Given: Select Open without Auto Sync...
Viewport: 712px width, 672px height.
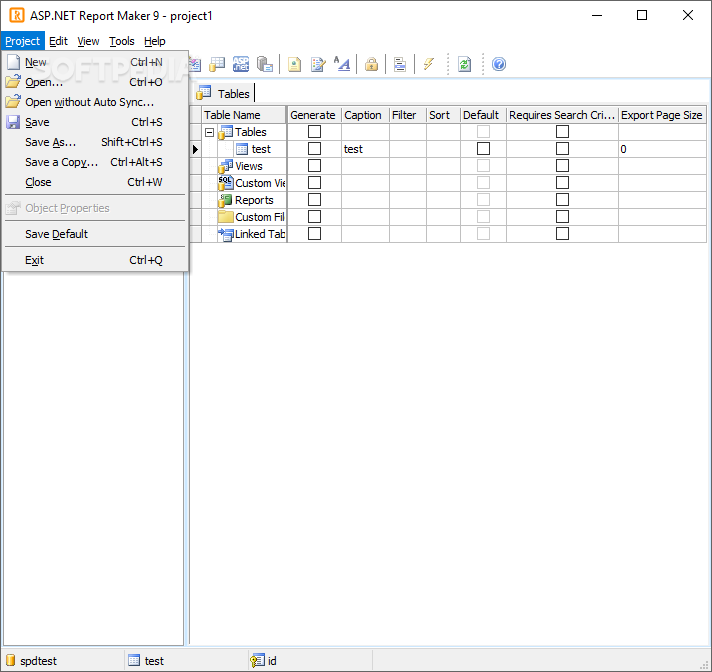Looking at the screenshot, I should tap(95, 102).
